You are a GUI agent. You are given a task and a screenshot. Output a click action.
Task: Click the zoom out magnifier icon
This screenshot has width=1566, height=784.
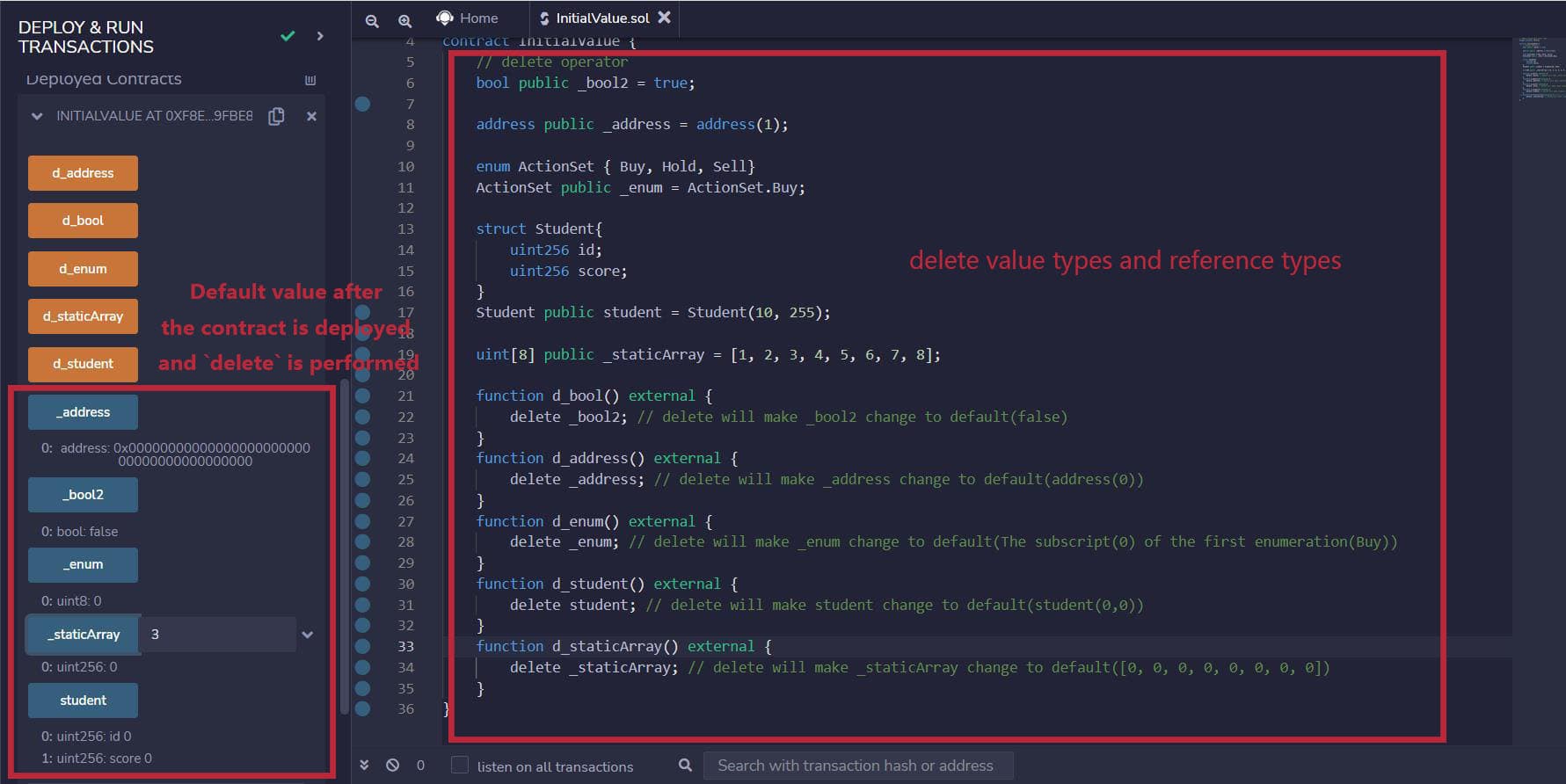click(372, 20)
